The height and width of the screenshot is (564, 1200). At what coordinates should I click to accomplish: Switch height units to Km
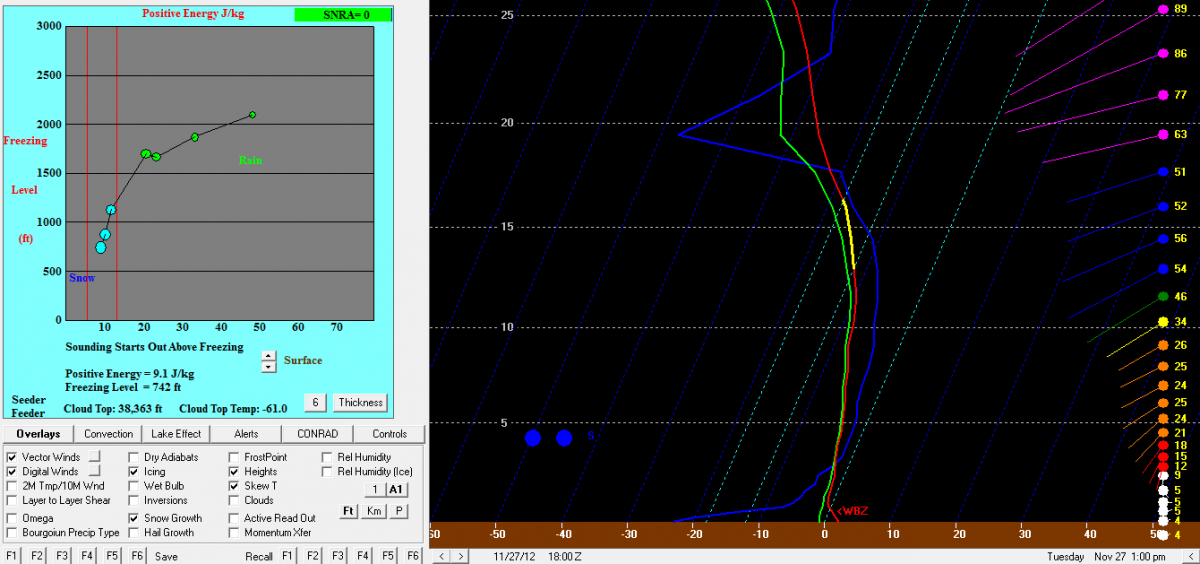point(374,510)
